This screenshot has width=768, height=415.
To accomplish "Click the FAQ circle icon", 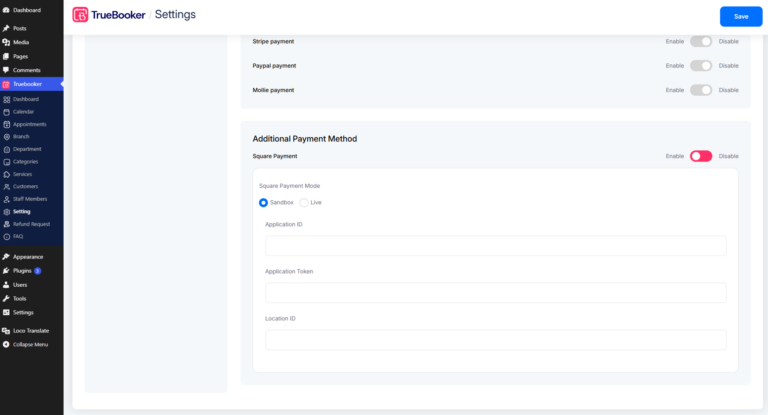I will tap(7, 237).
